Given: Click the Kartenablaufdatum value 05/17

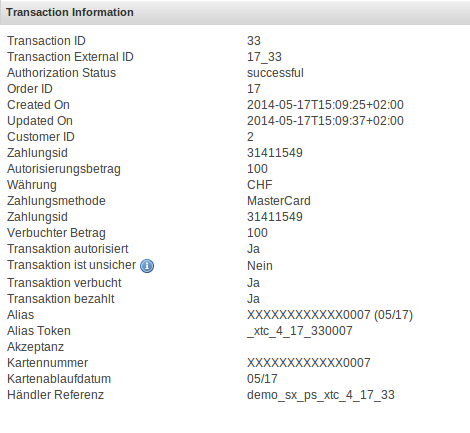Looking at the screenshot, I should [262, 379].
